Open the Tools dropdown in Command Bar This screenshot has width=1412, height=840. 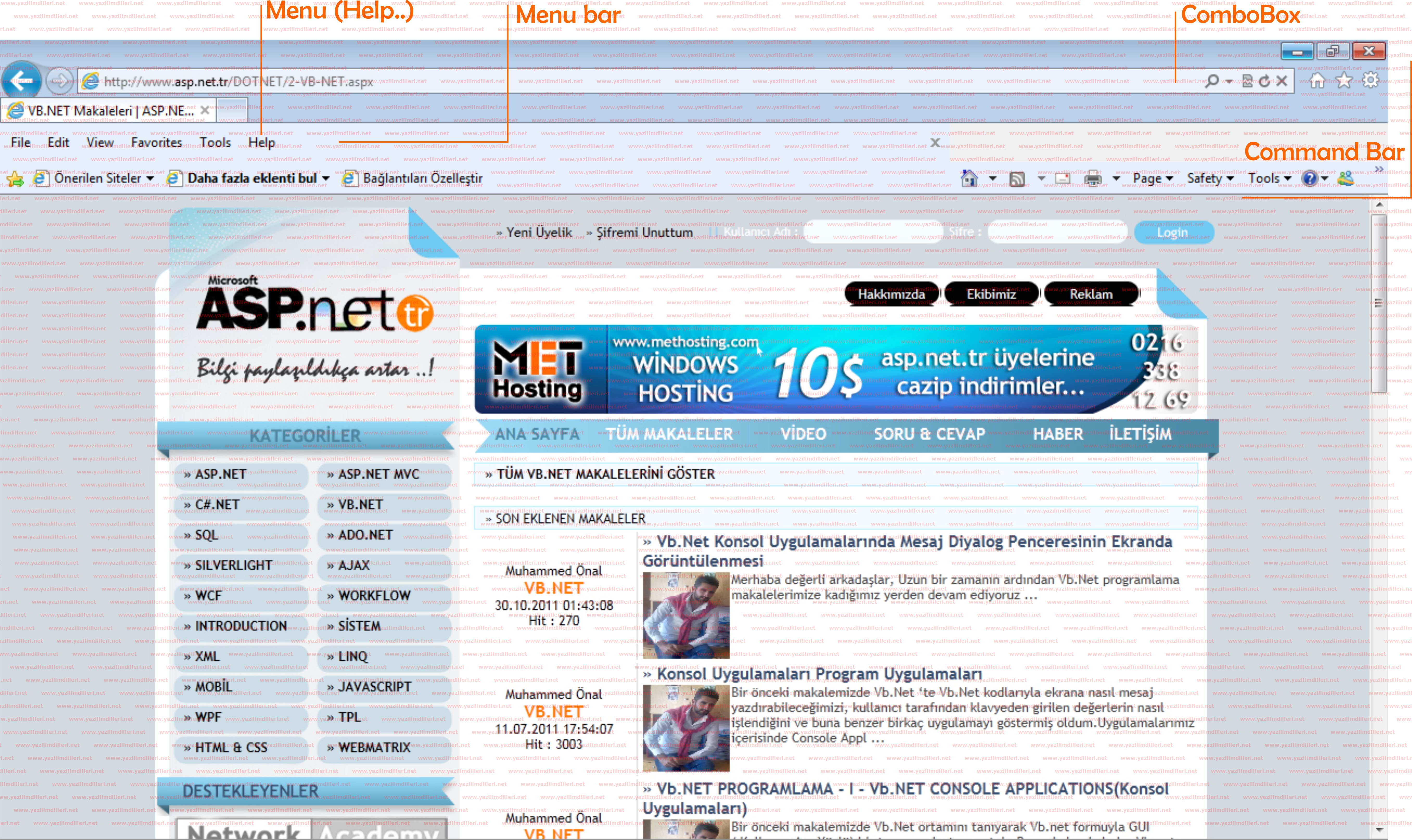[1270, 179]
